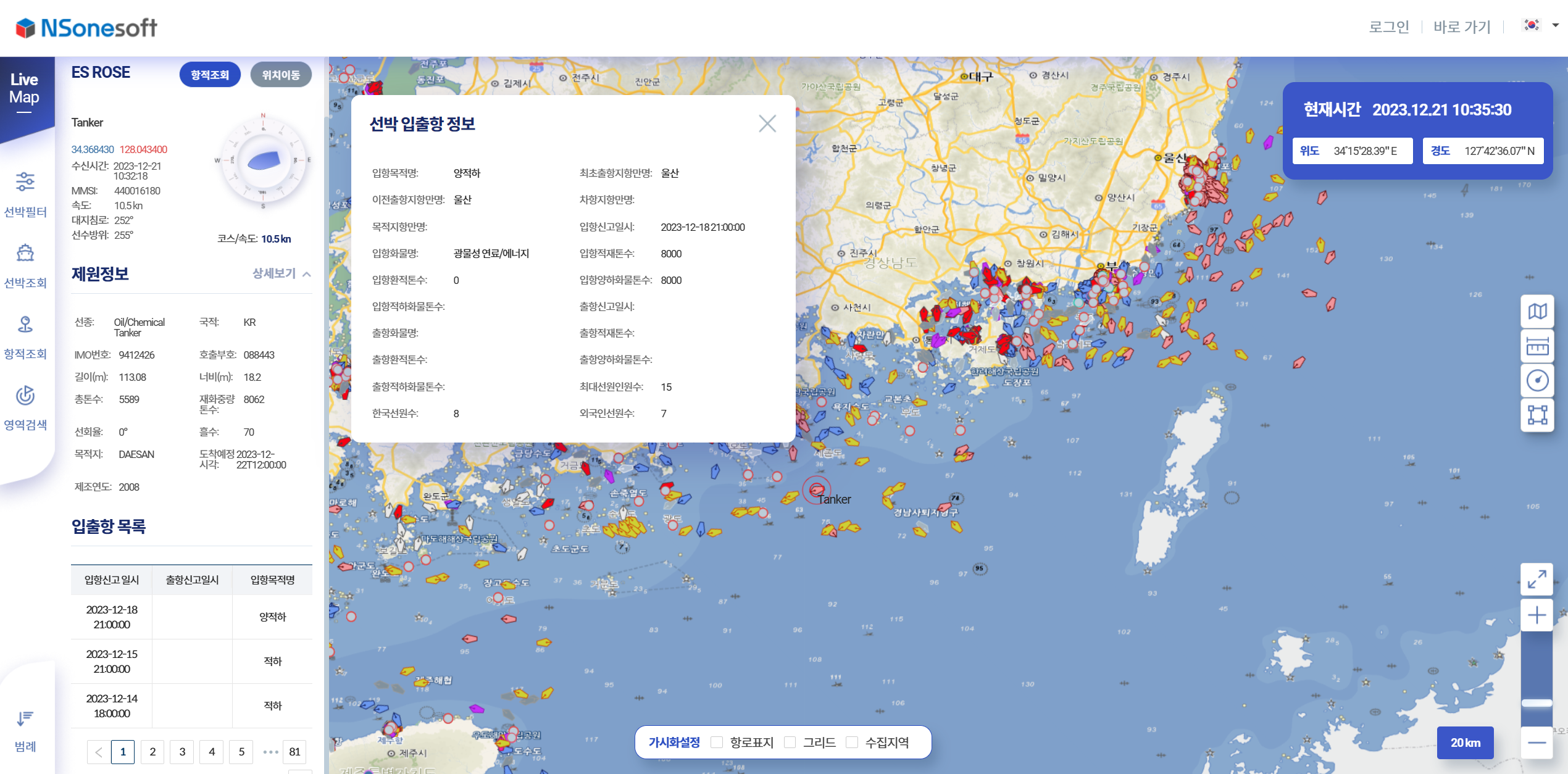
Task: Click ship coordinates 34.368430
Action: click(x=93, y=149)
